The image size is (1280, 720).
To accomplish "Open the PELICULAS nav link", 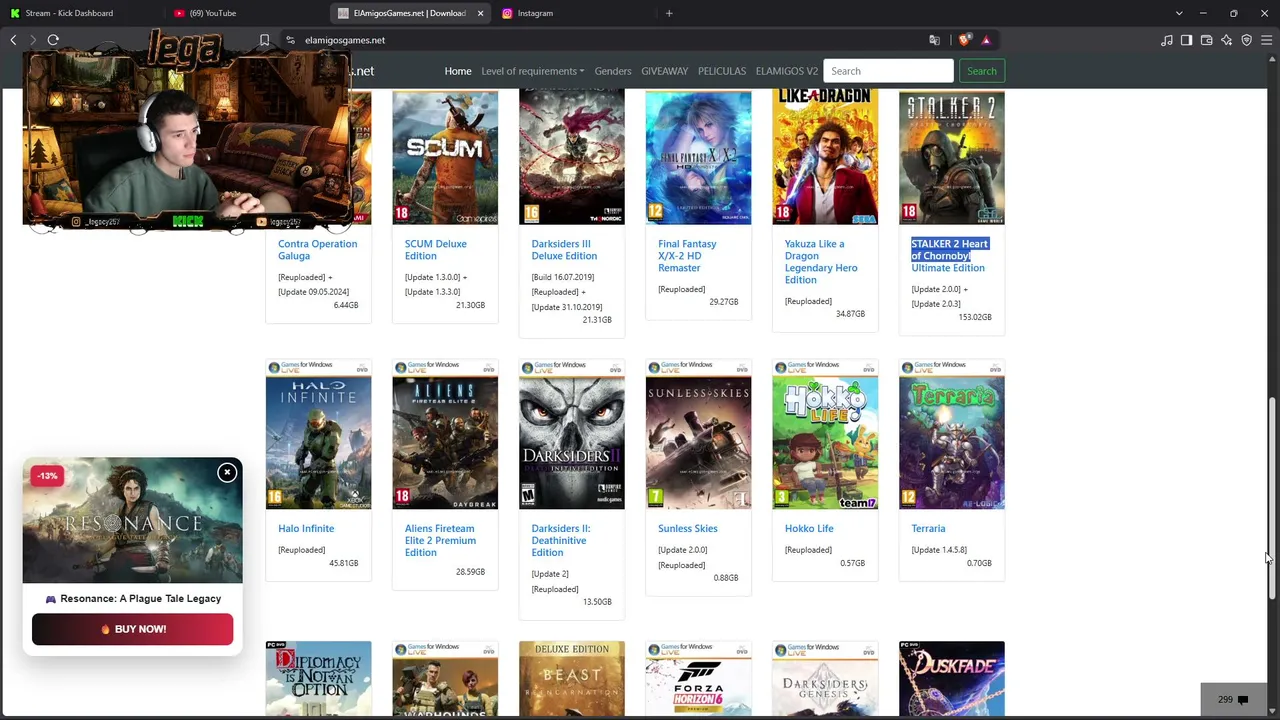I will pyautogui.click(x=722, y=71).
